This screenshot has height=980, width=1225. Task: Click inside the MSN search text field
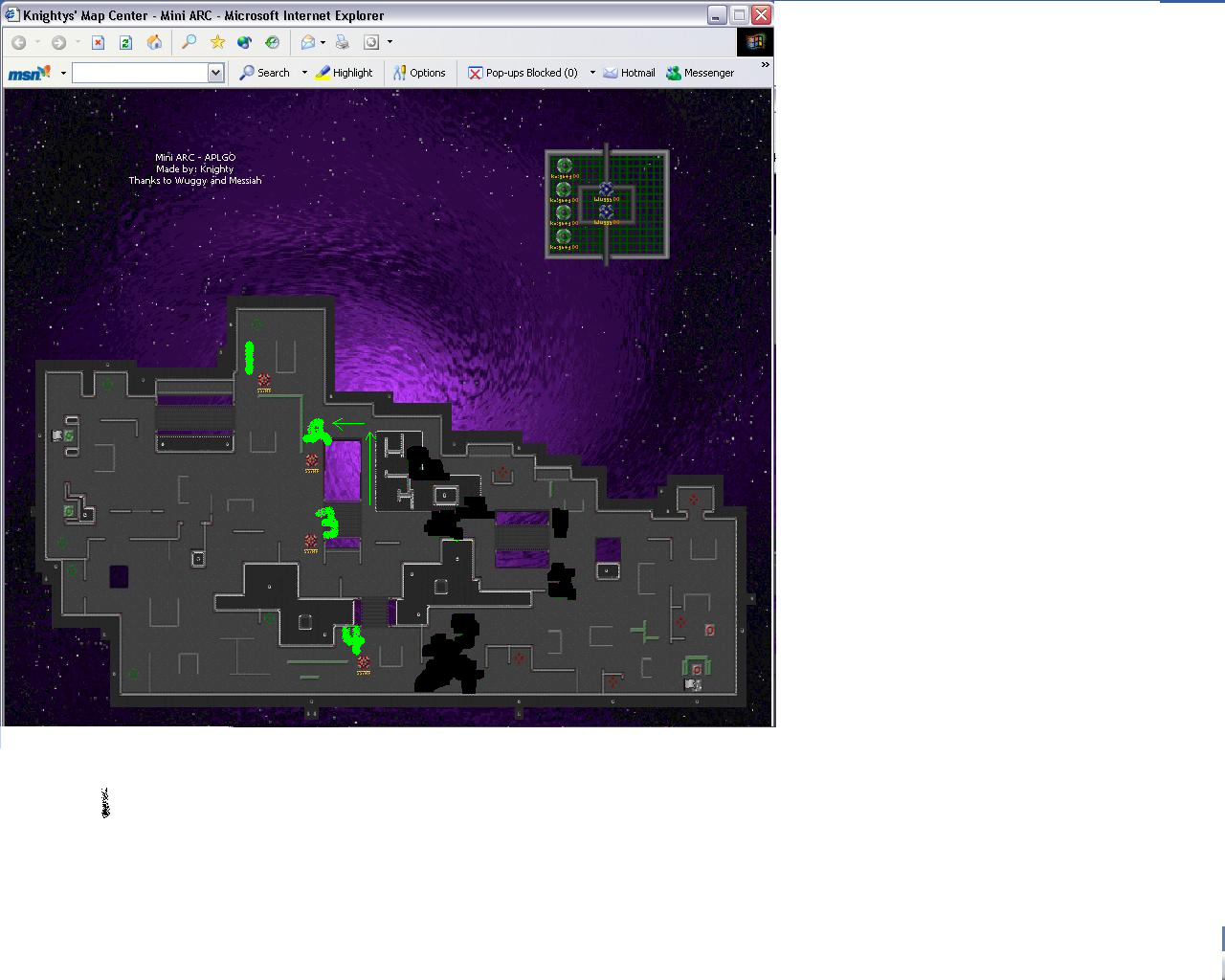click(x=140, y=73)
